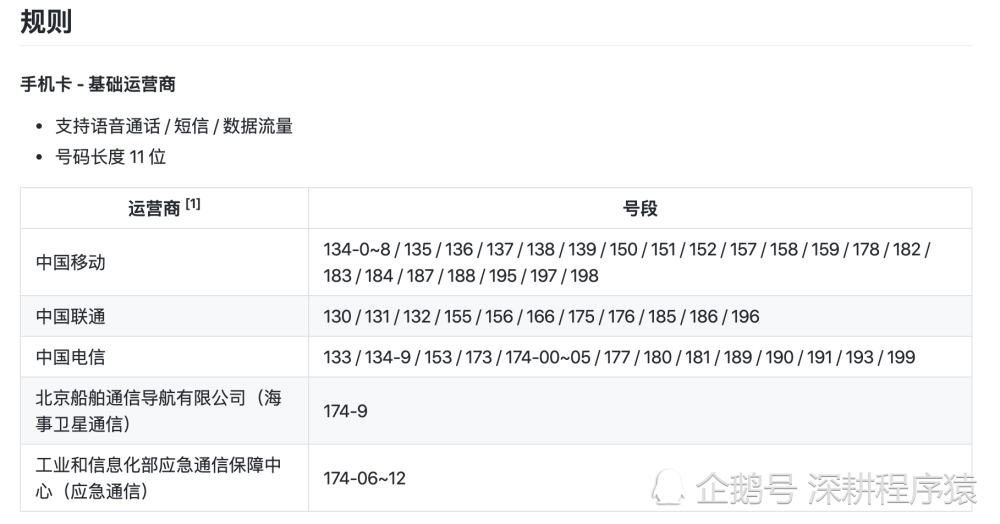This screenshot has width=1000, height=524.
Task: Select the 中国移动 row label
Action: coord(70,262)
